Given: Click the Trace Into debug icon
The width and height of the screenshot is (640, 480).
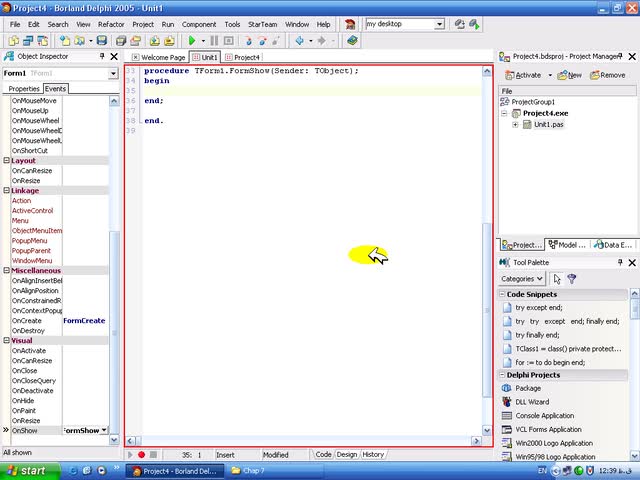Looking at the screenshot, I should coord(248,40).
